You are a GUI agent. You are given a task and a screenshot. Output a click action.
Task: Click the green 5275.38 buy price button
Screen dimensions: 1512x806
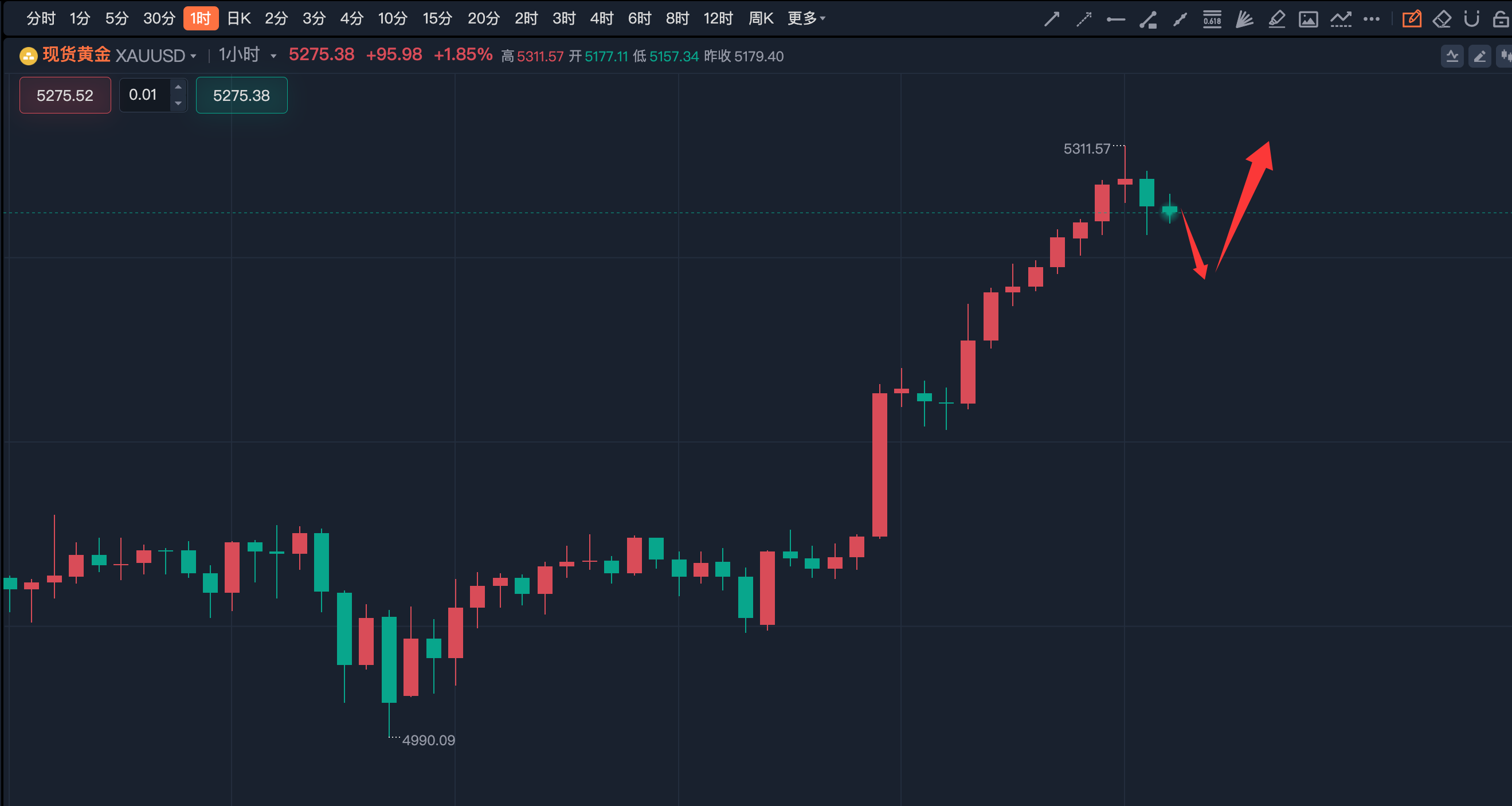[241, 95]
